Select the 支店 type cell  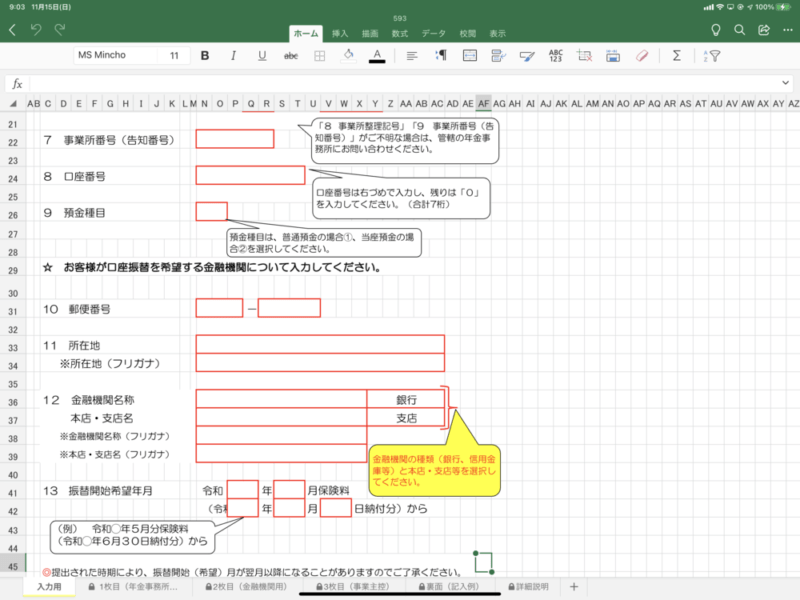tap(406, 417)
